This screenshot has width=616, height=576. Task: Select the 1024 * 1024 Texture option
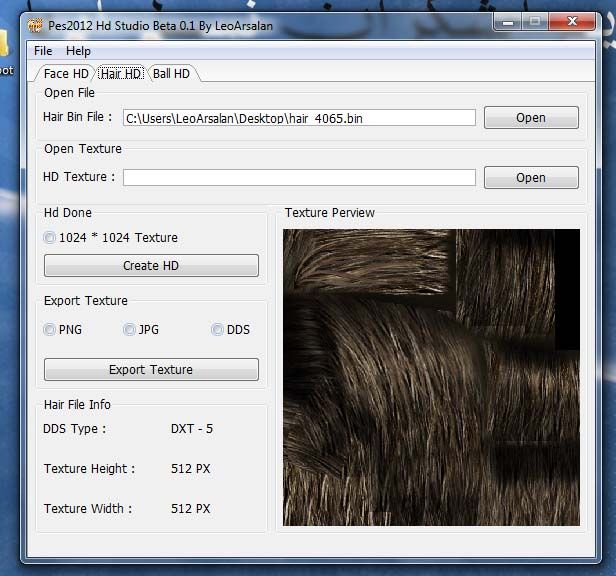pyautogui.click(x=50, y=238)
